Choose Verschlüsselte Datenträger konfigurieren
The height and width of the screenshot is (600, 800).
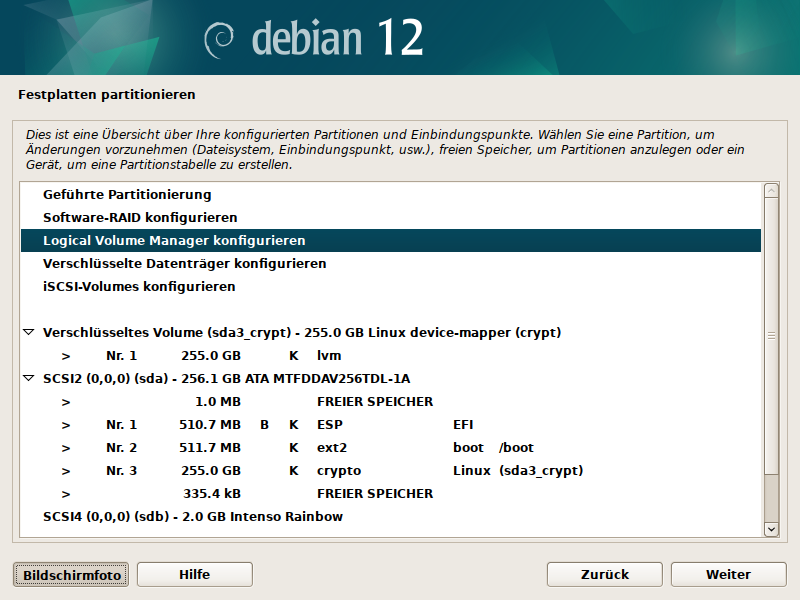(184, 264)
